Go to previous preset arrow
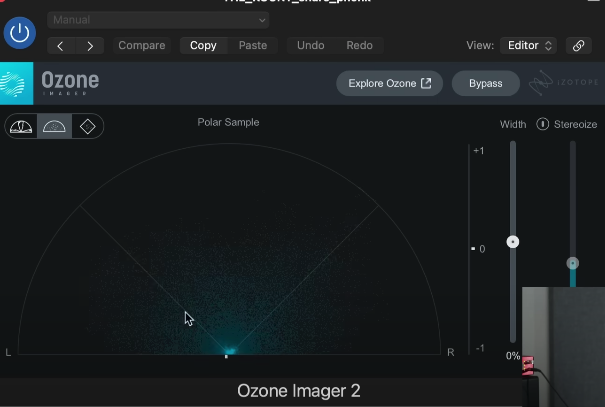Screen dimensions: 605x407 point(61,46)
